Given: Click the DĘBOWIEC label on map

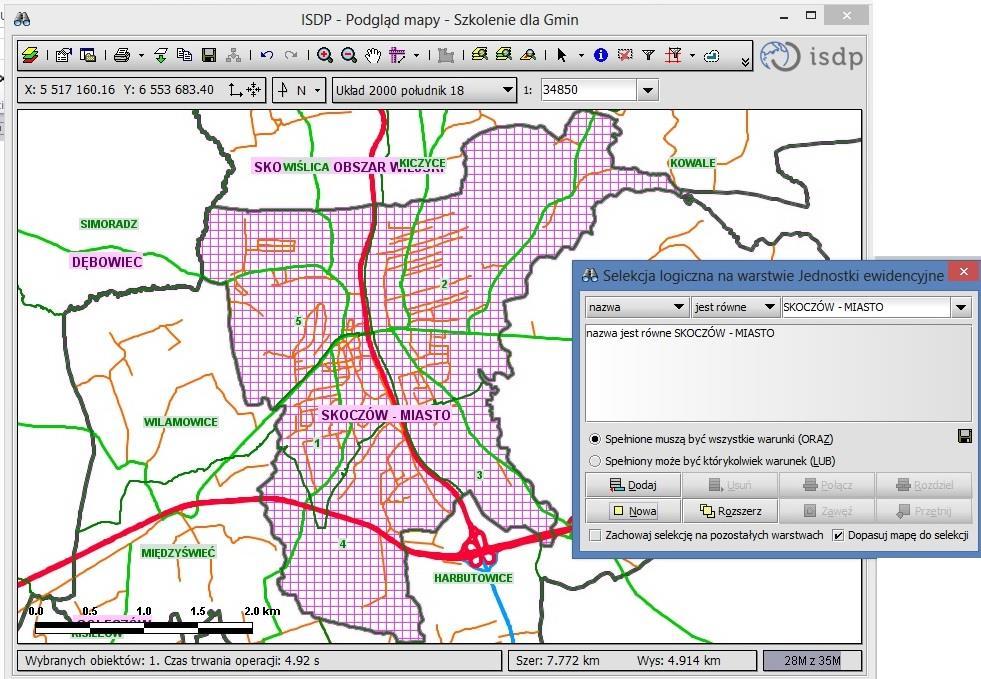Looking at the screenshot, I should 107,262.
